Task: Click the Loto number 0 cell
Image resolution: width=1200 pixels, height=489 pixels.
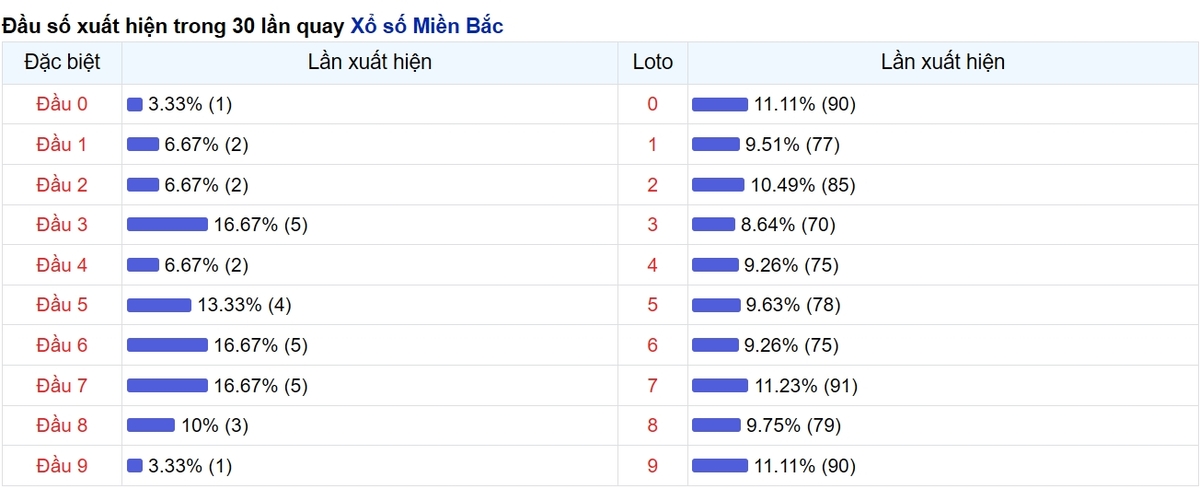Action: point(653,104)
